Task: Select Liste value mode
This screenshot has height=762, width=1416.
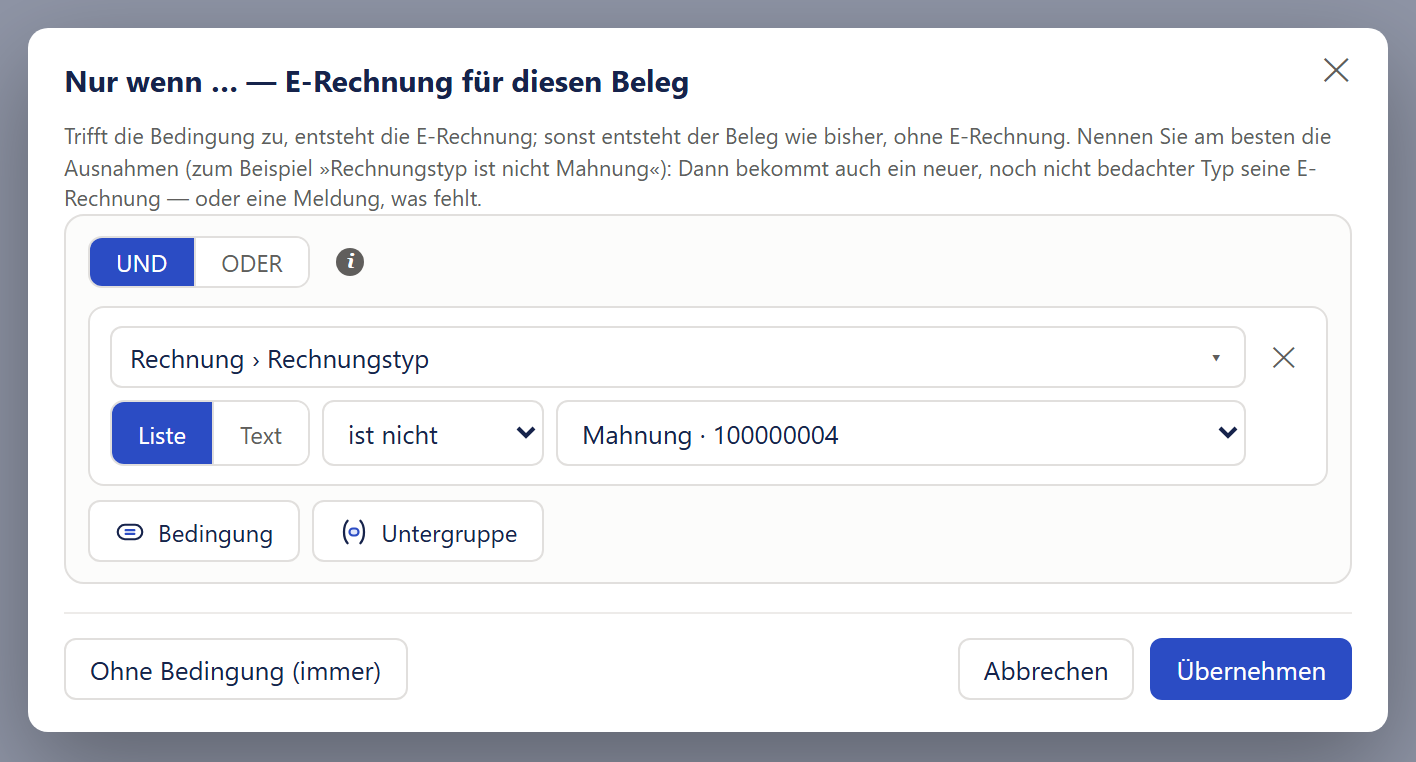Action: click(x=162, y=434)
